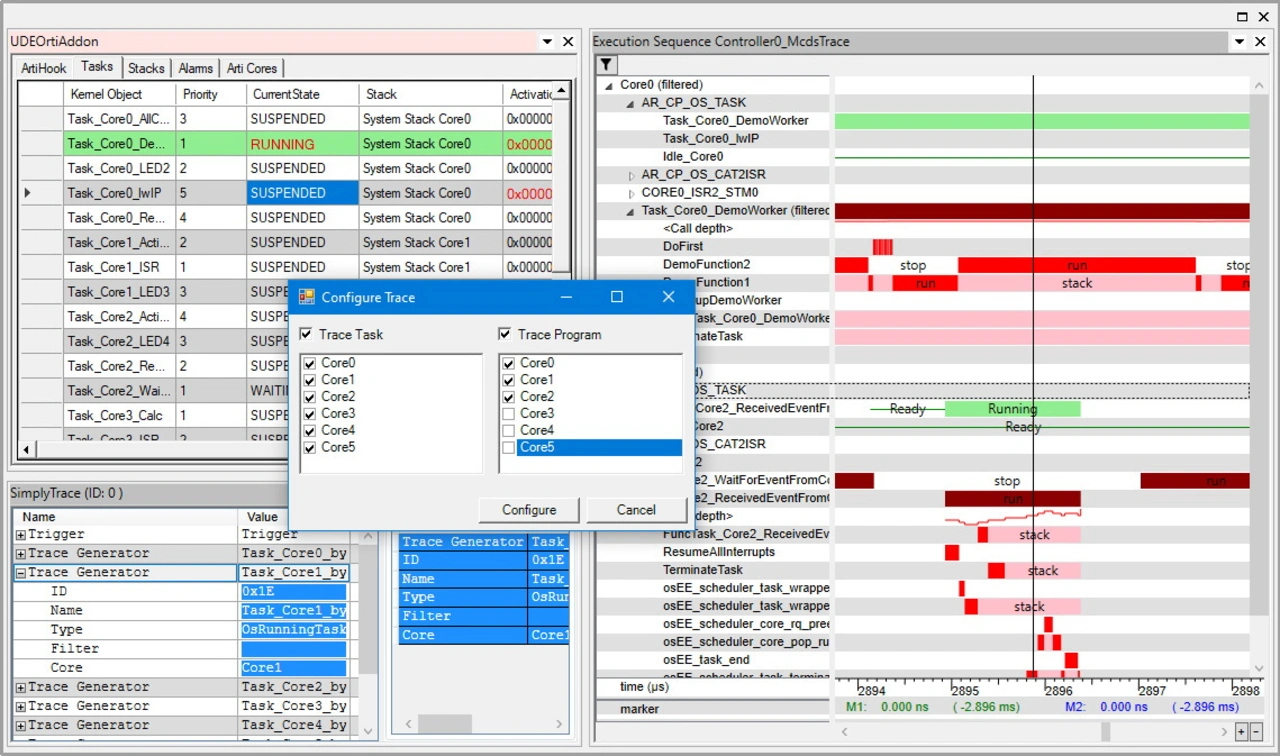Click the minus zoom-out button on timeline

click(1256, 731)
